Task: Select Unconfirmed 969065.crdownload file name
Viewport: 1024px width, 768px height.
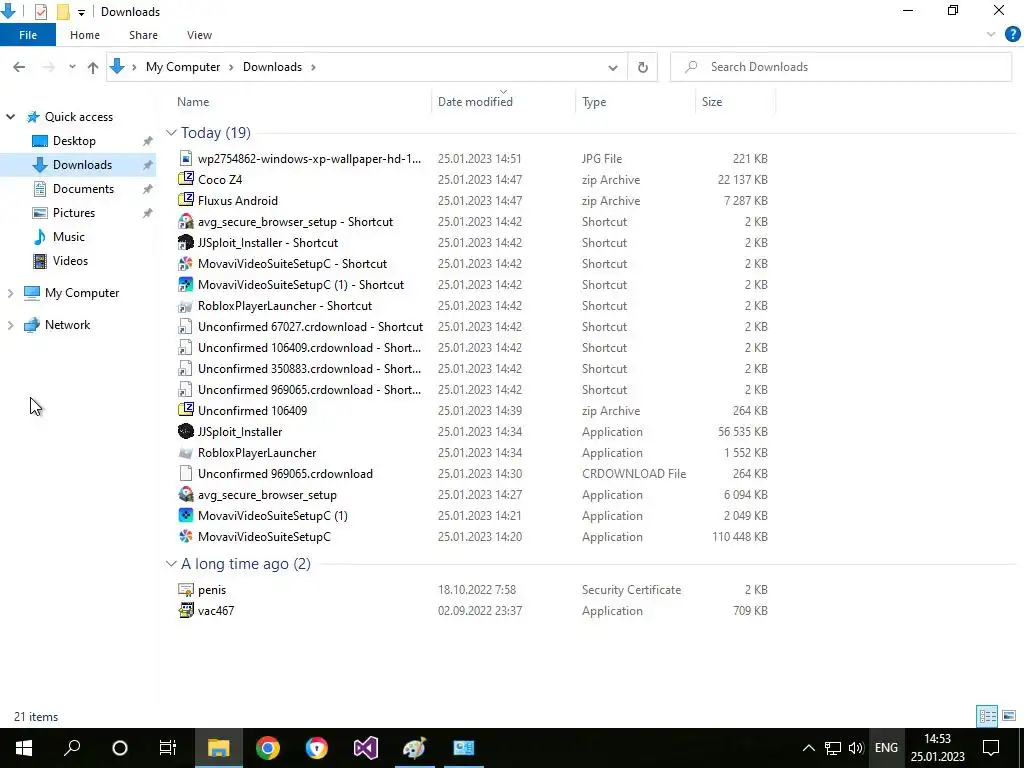Action: (285, 473)
